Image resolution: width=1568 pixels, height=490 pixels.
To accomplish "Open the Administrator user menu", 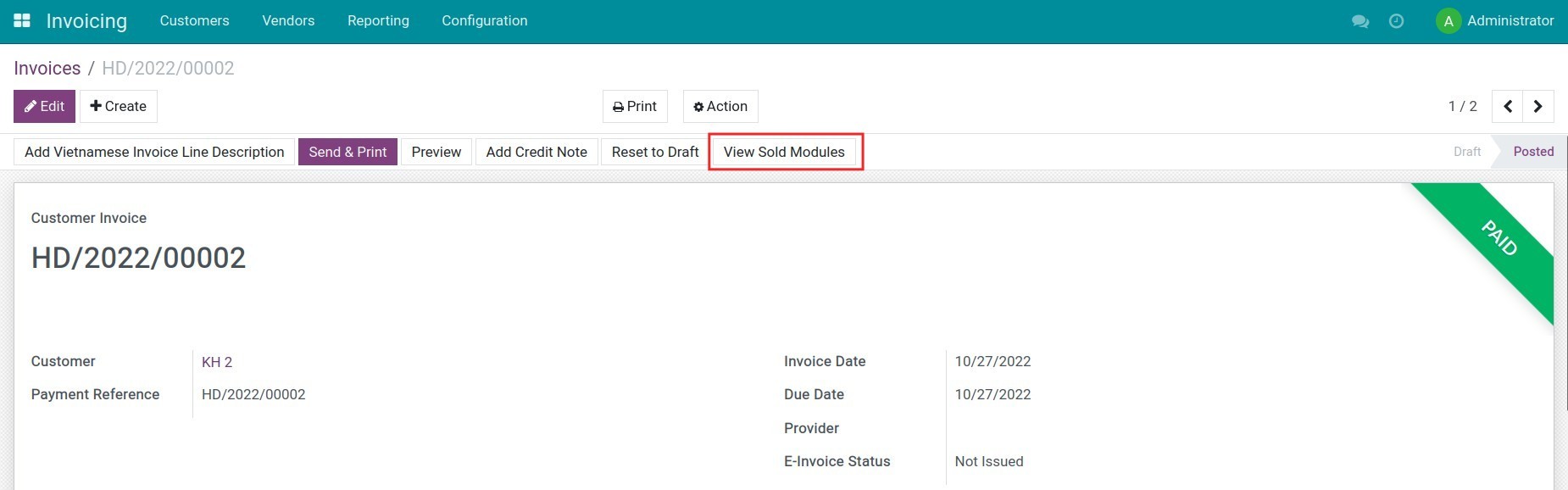I will [x=1495, y=21].
